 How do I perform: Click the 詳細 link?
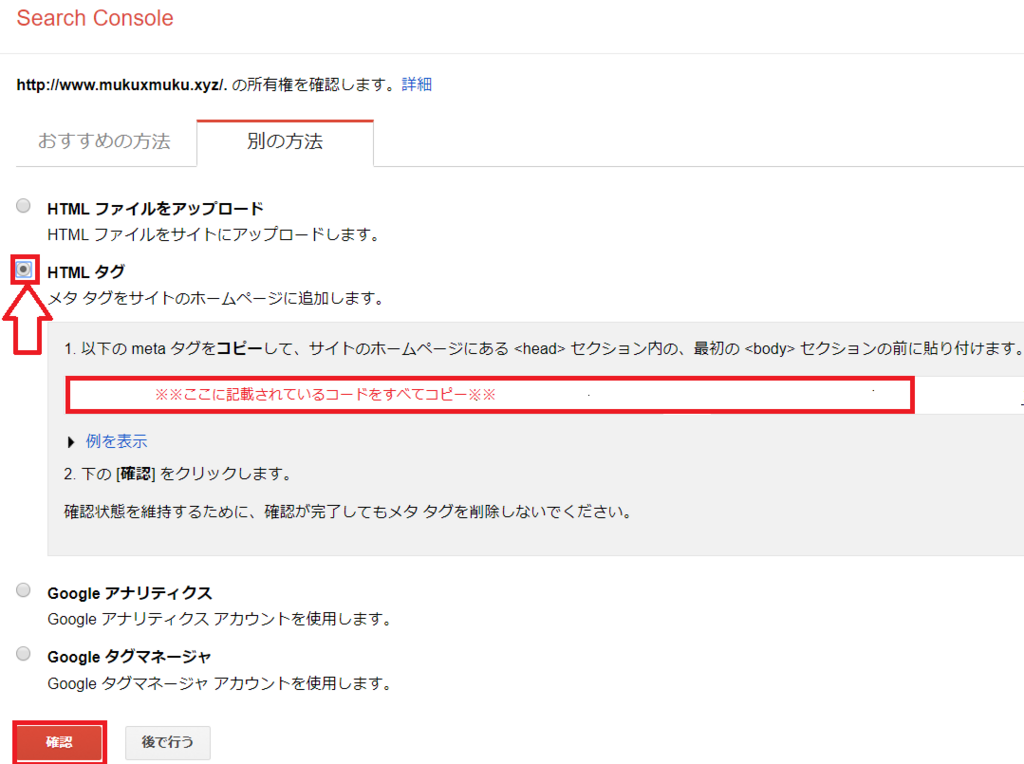pos(417,84)
